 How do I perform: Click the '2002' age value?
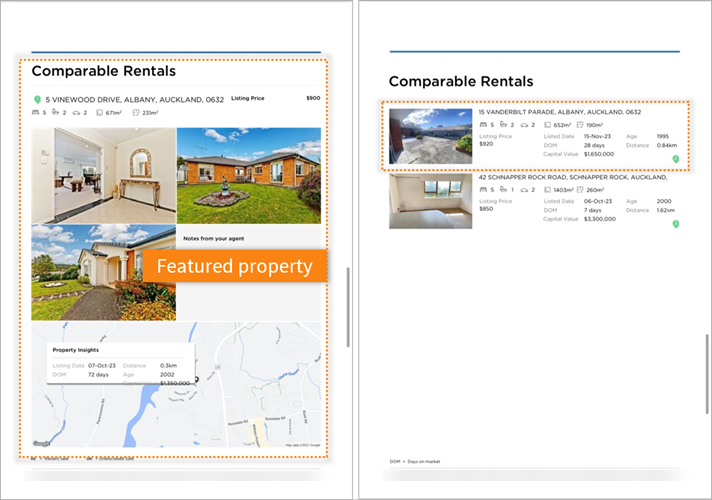pos(167,375)
